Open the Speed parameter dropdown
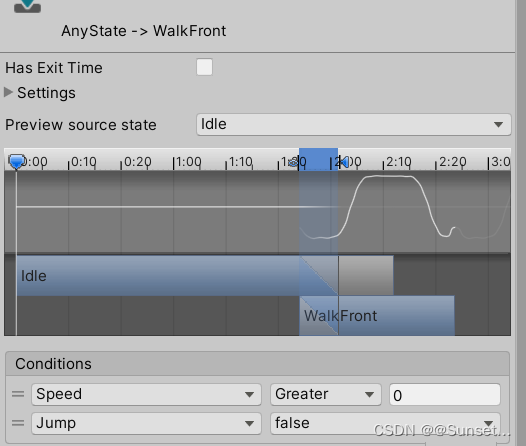 pyautogui.click(x=146, y=394)
